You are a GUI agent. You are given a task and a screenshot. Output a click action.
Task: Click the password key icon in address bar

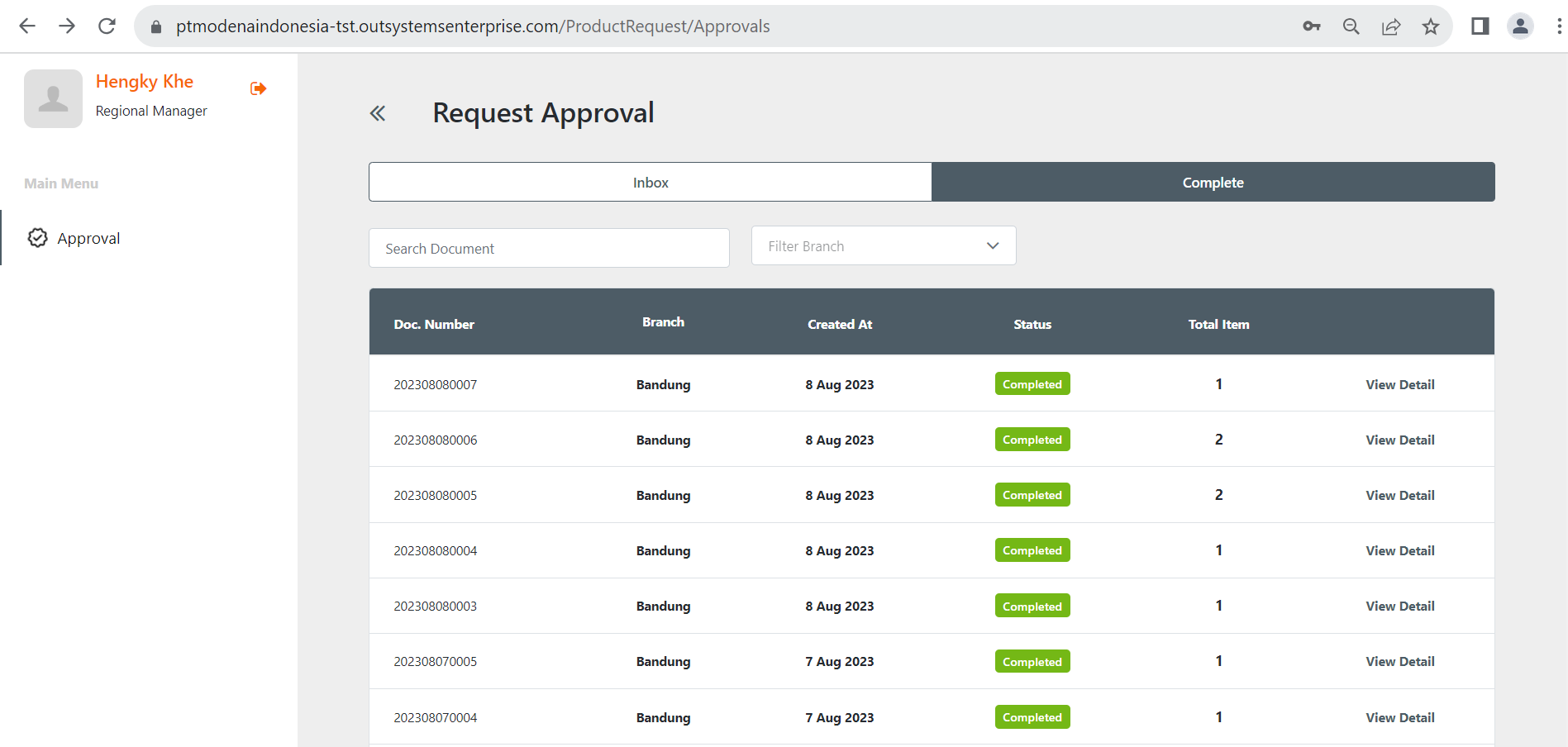point(1311,26)
